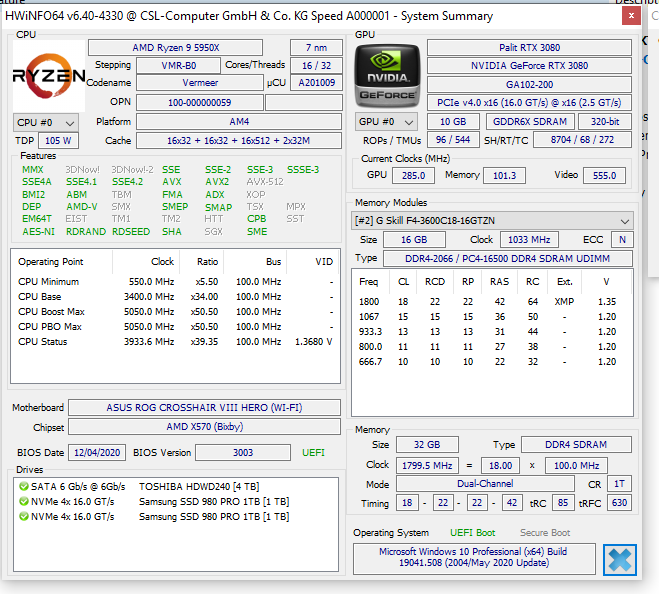
Task: Click the BIOS date 12/04/2020 field
Action: (x=97, y=453)
